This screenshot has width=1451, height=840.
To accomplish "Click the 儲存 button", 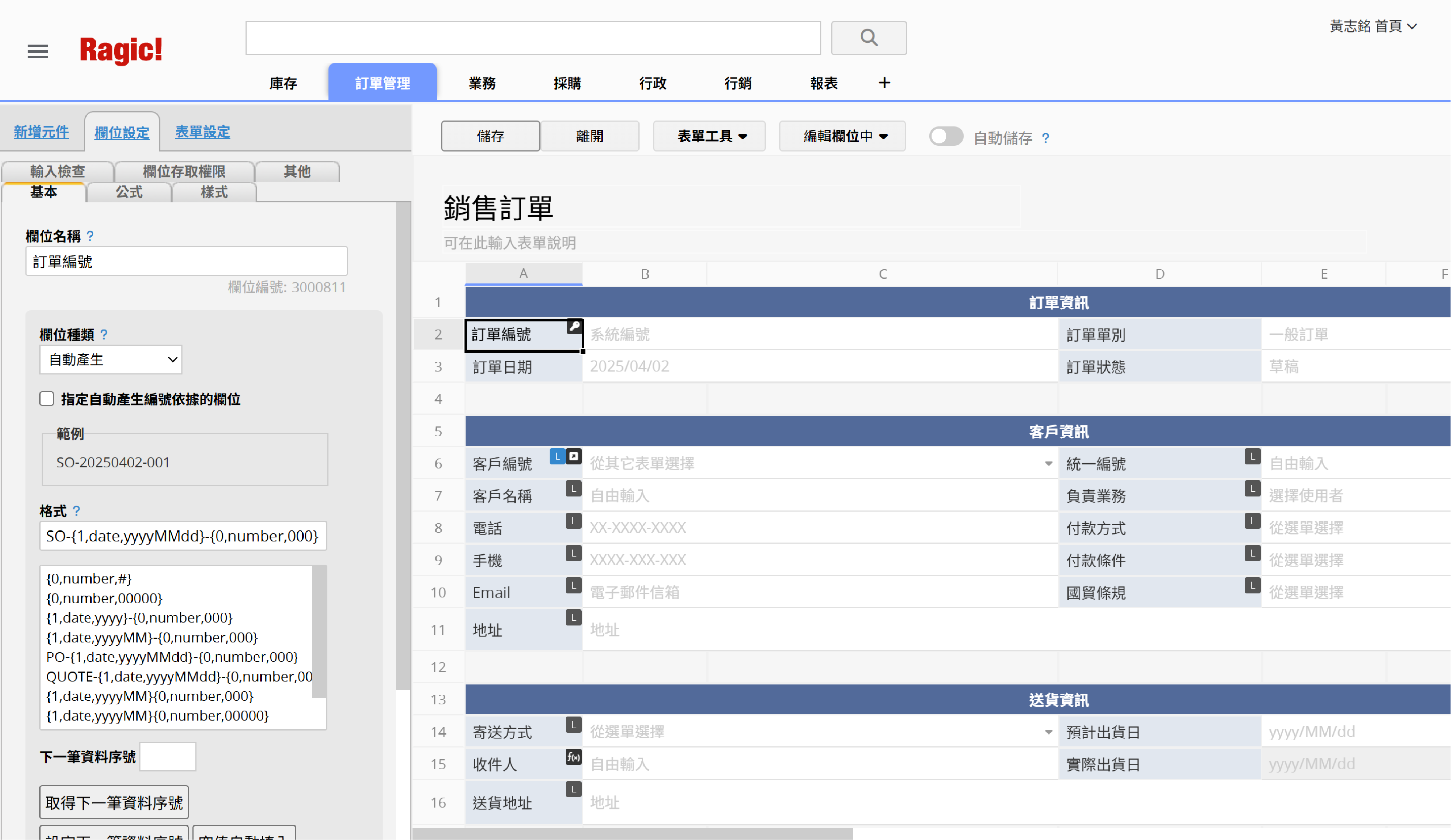I will tap(490, 136).
